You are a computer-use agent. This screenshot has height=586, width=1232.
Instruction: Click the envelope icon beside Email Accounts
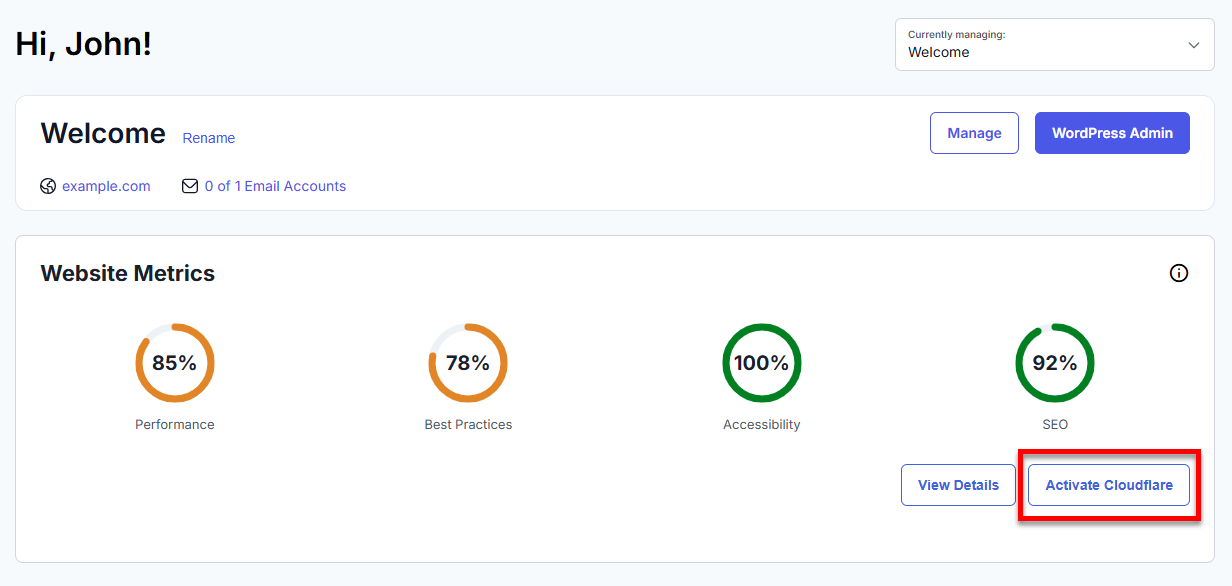pyautogui.click(x=190, y=186)
